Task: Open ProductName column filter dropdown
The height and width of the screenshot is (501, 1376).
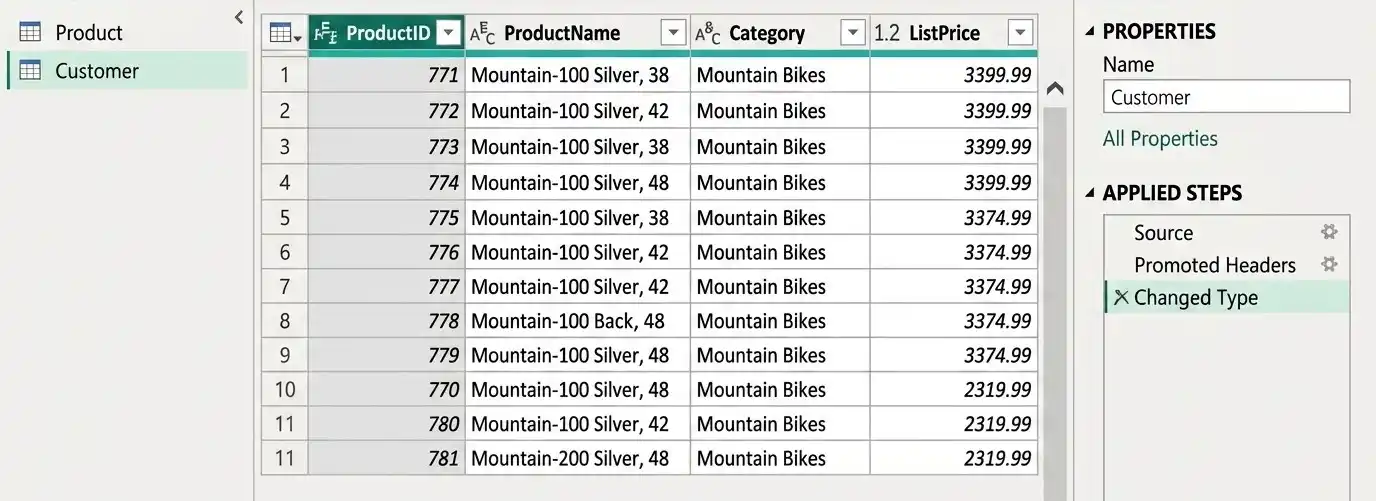Action: pos(674,33)
